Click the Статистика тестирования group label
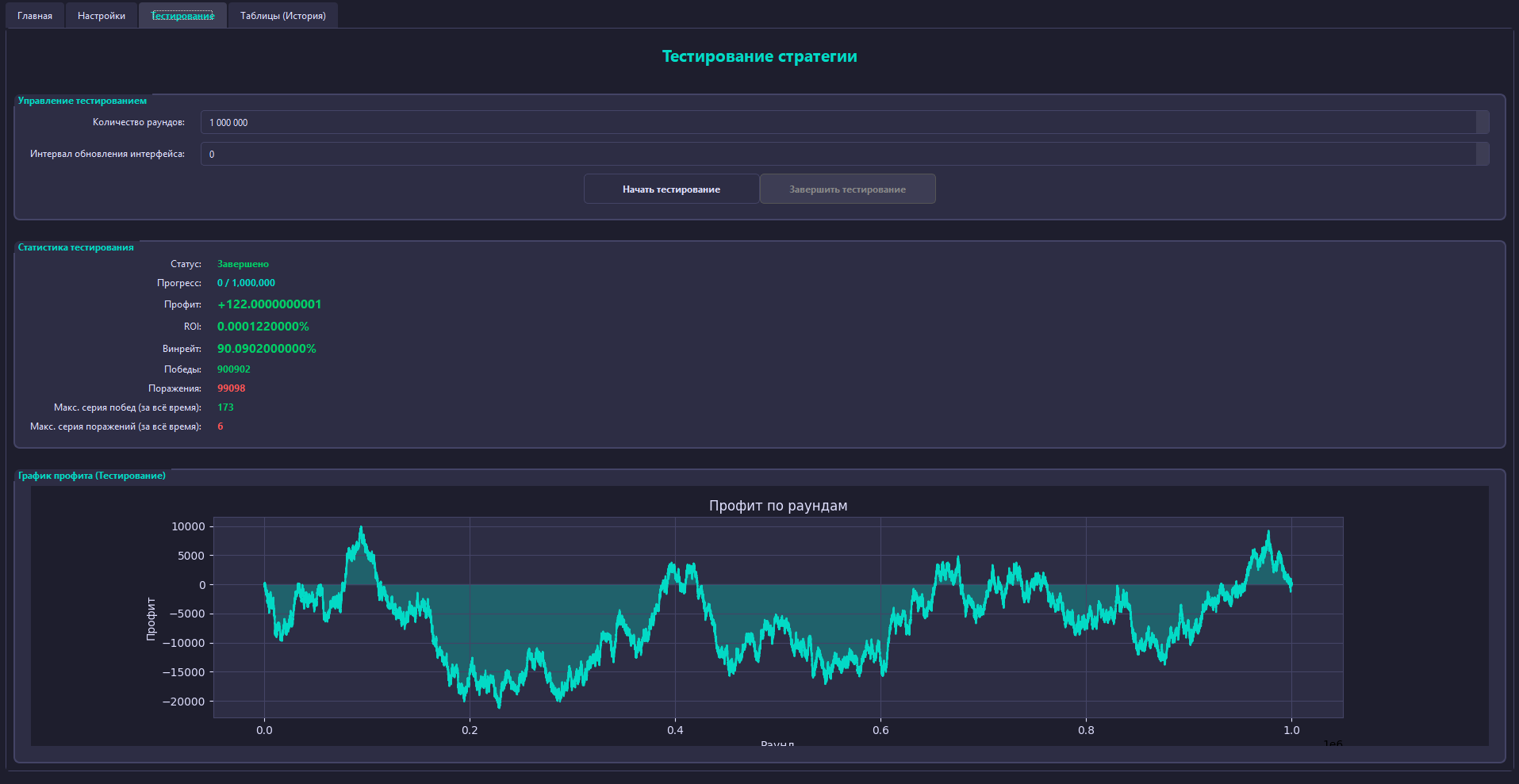Screen dimensions: 1519x784 tap(76, 247)
